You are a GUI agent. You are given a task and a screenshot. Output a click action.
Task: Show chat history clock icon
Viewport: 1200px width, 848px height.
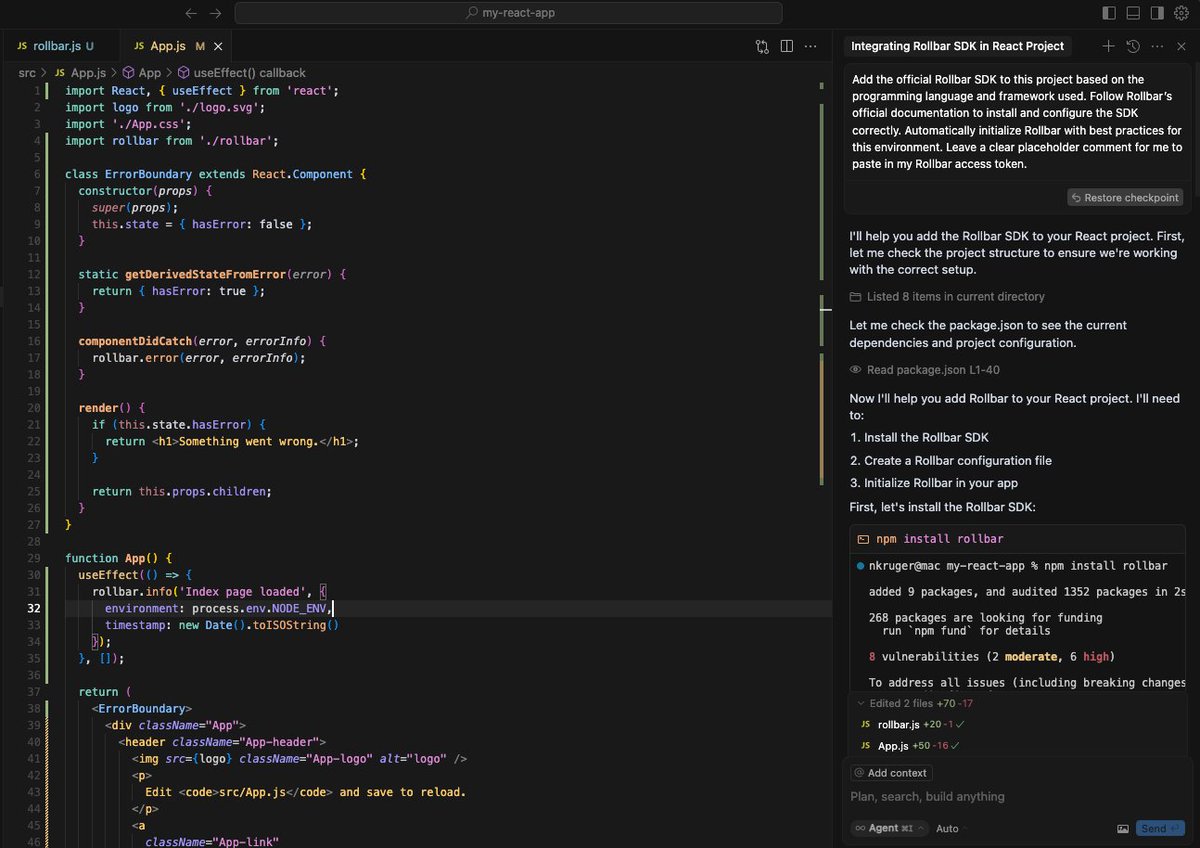point(1132,46)
